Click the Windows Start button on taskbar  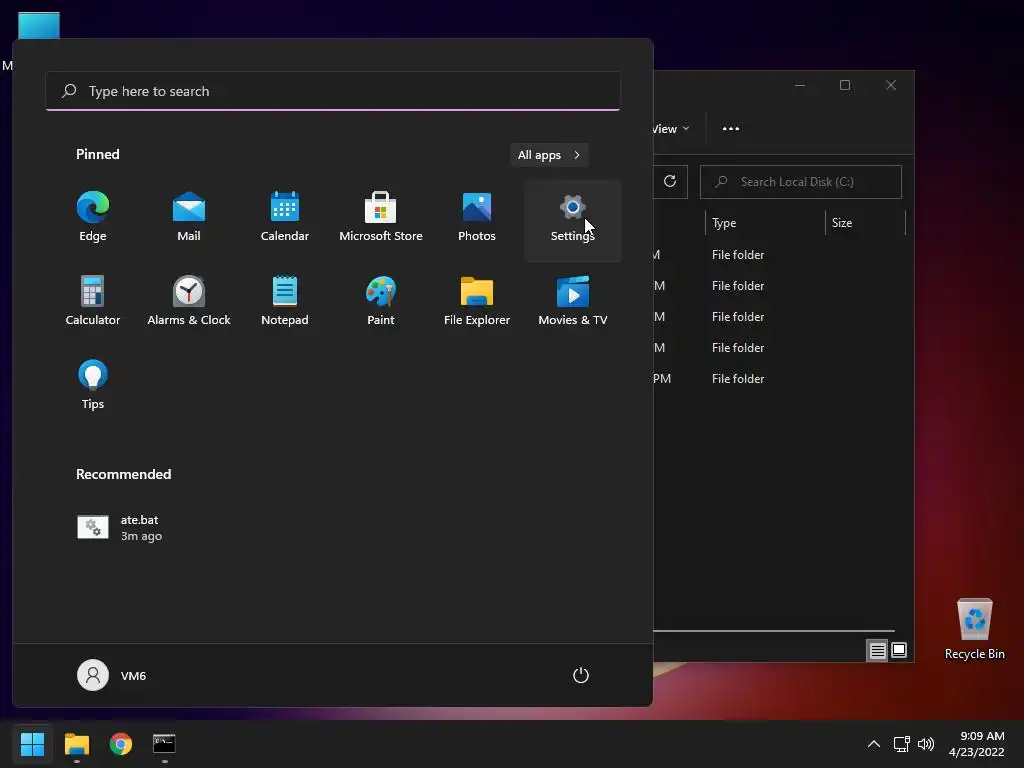[x=32, y=744]
